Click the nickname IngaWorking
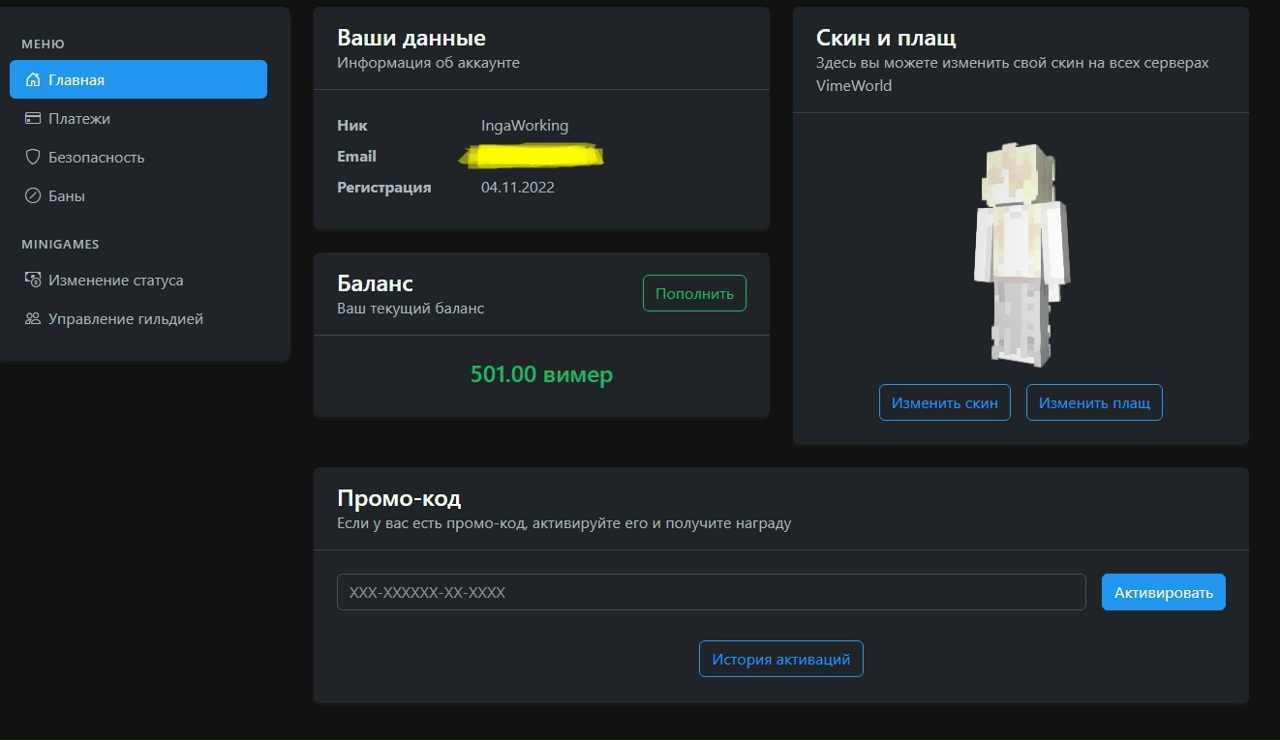1280x740 pixels. [524, 126]
